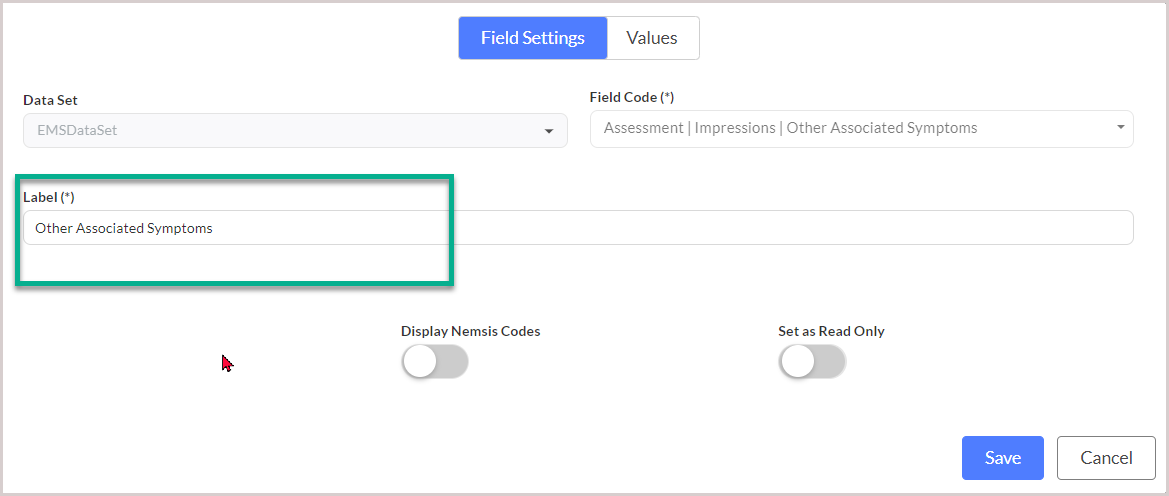Select the EMSDataSet combo box
The height and width of the screenshot is (496, 1169).
[295, 131]
